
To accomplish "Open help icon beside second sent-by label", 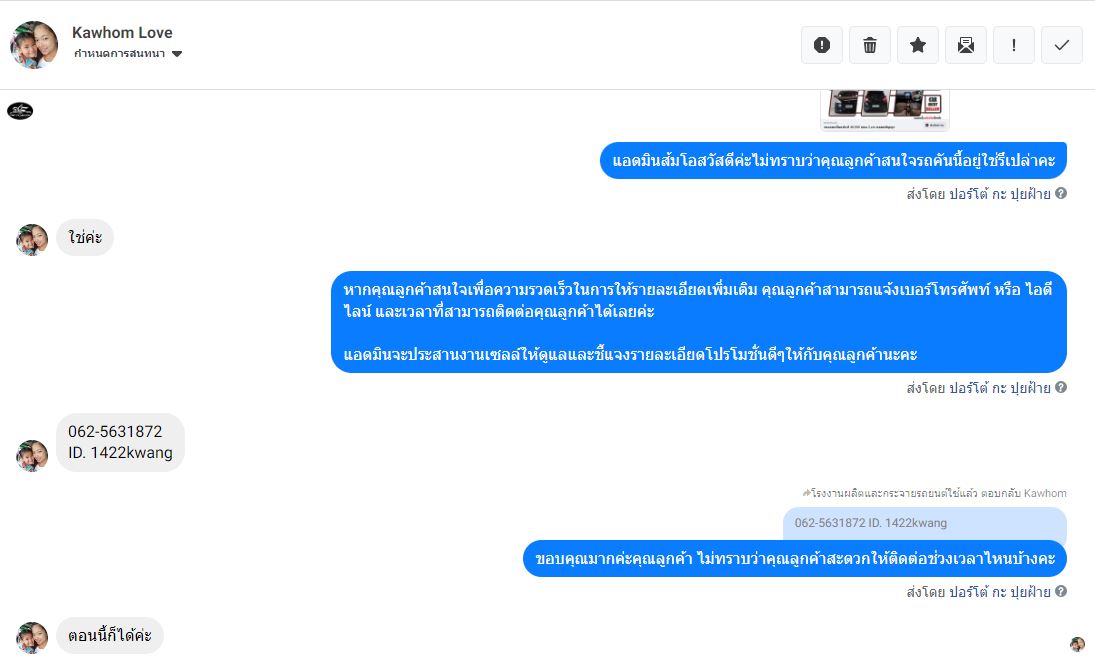I will click(1061, 387).
